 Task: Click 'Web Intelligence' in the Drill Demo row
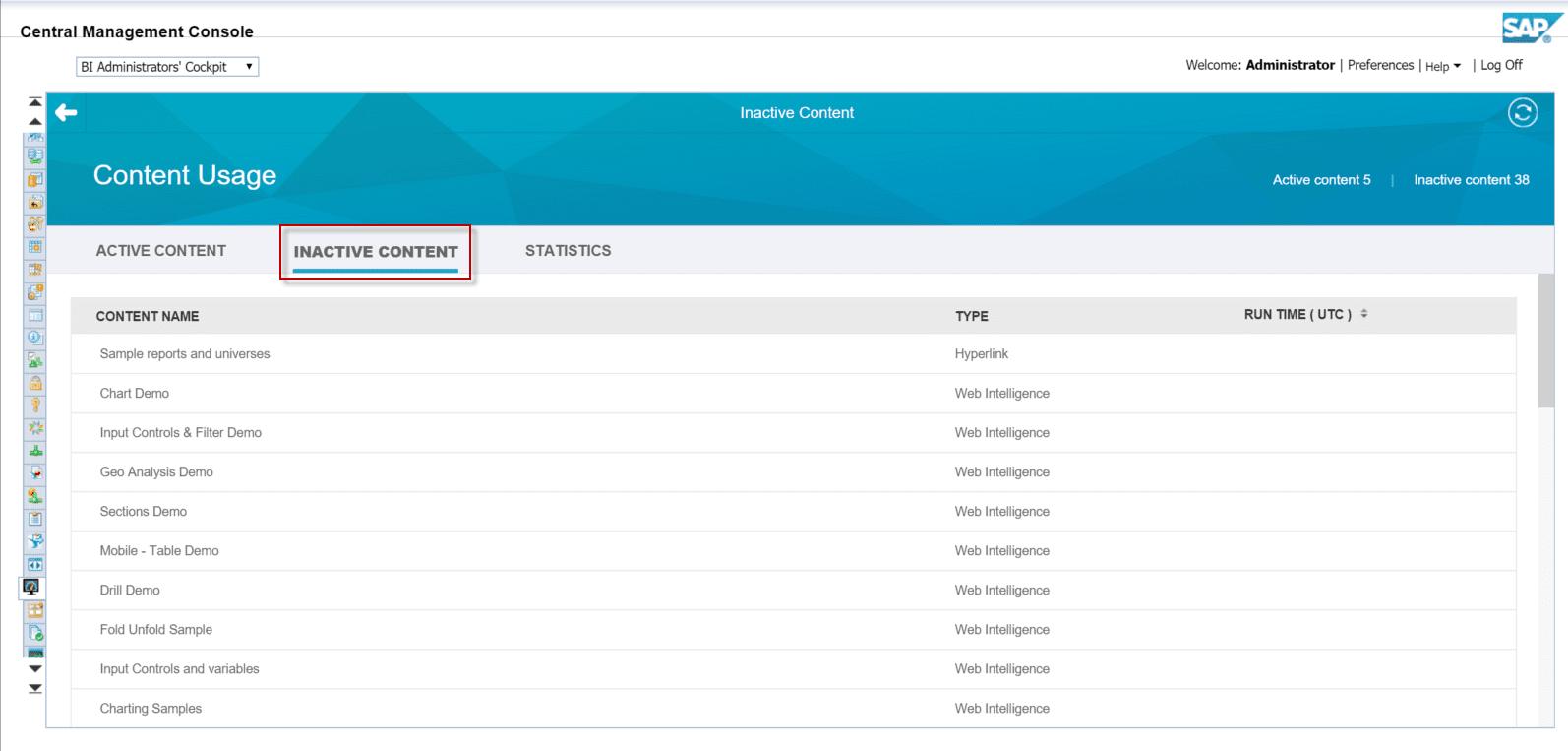(1002, 591)
